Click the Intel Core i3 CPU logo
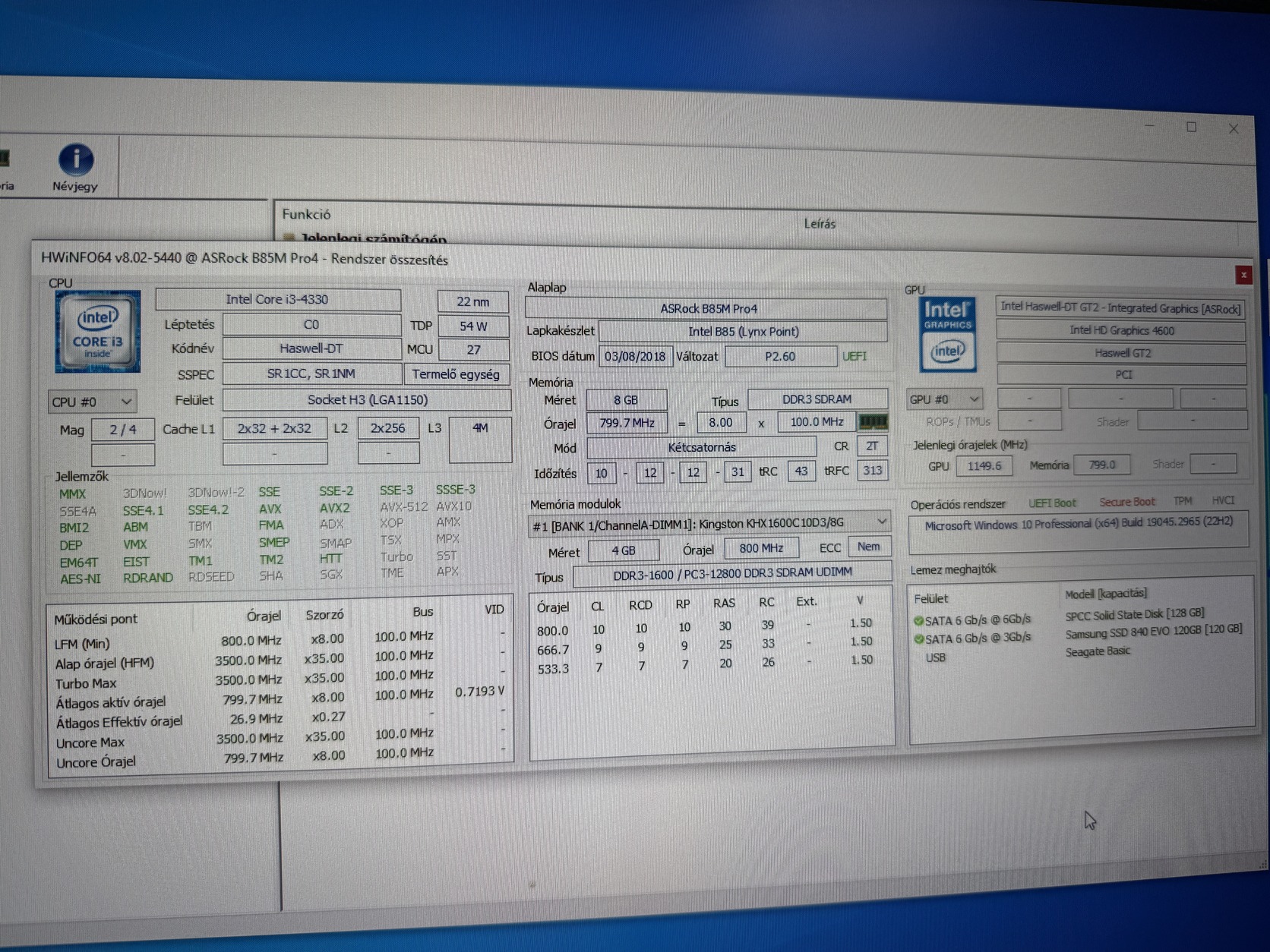The height and width of the screenshot is (952, 1270). point(98,331)
